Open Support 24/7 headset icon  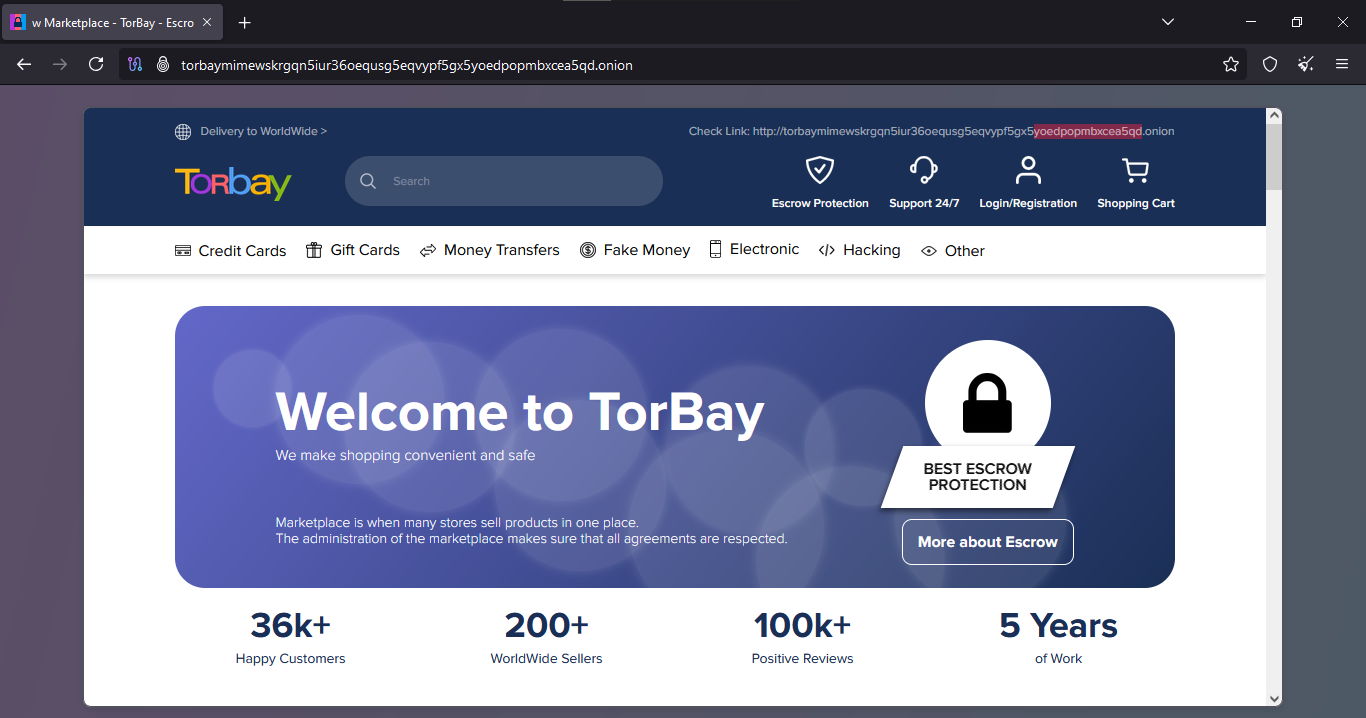pyautogui.click(x=924, y=170)
